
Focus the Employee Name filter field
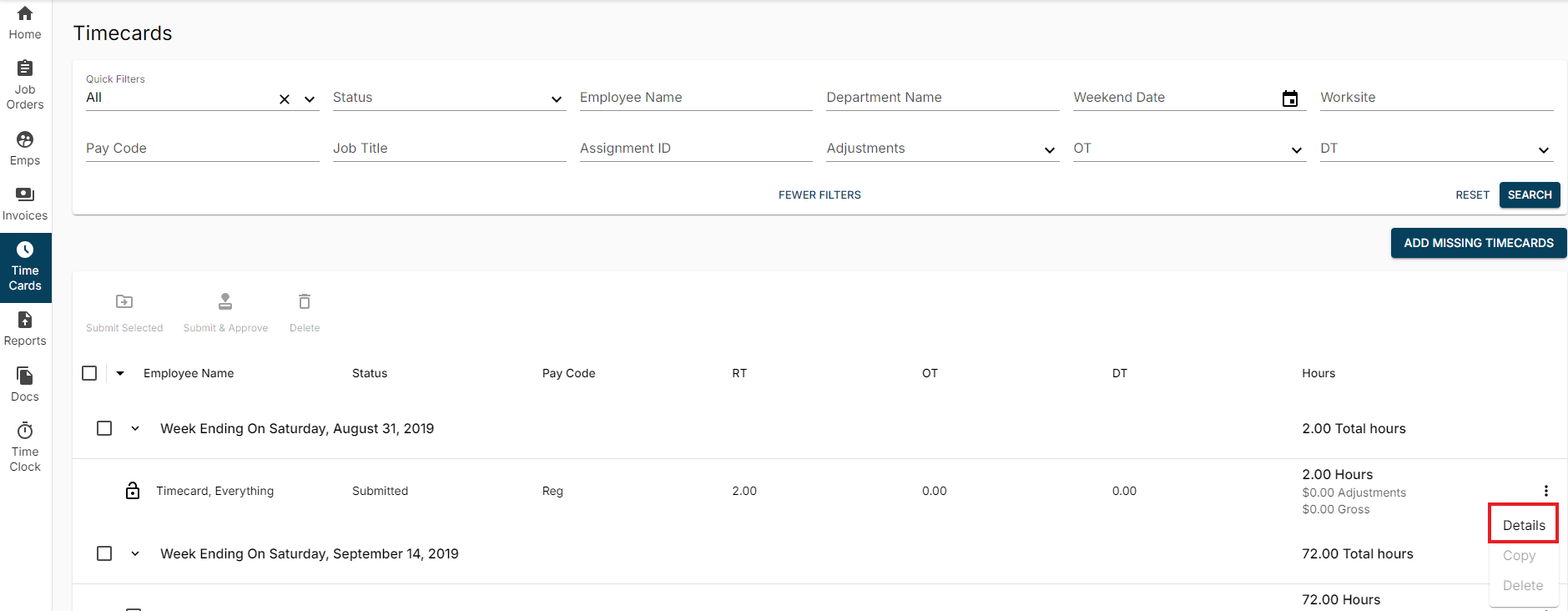(695, 98)
